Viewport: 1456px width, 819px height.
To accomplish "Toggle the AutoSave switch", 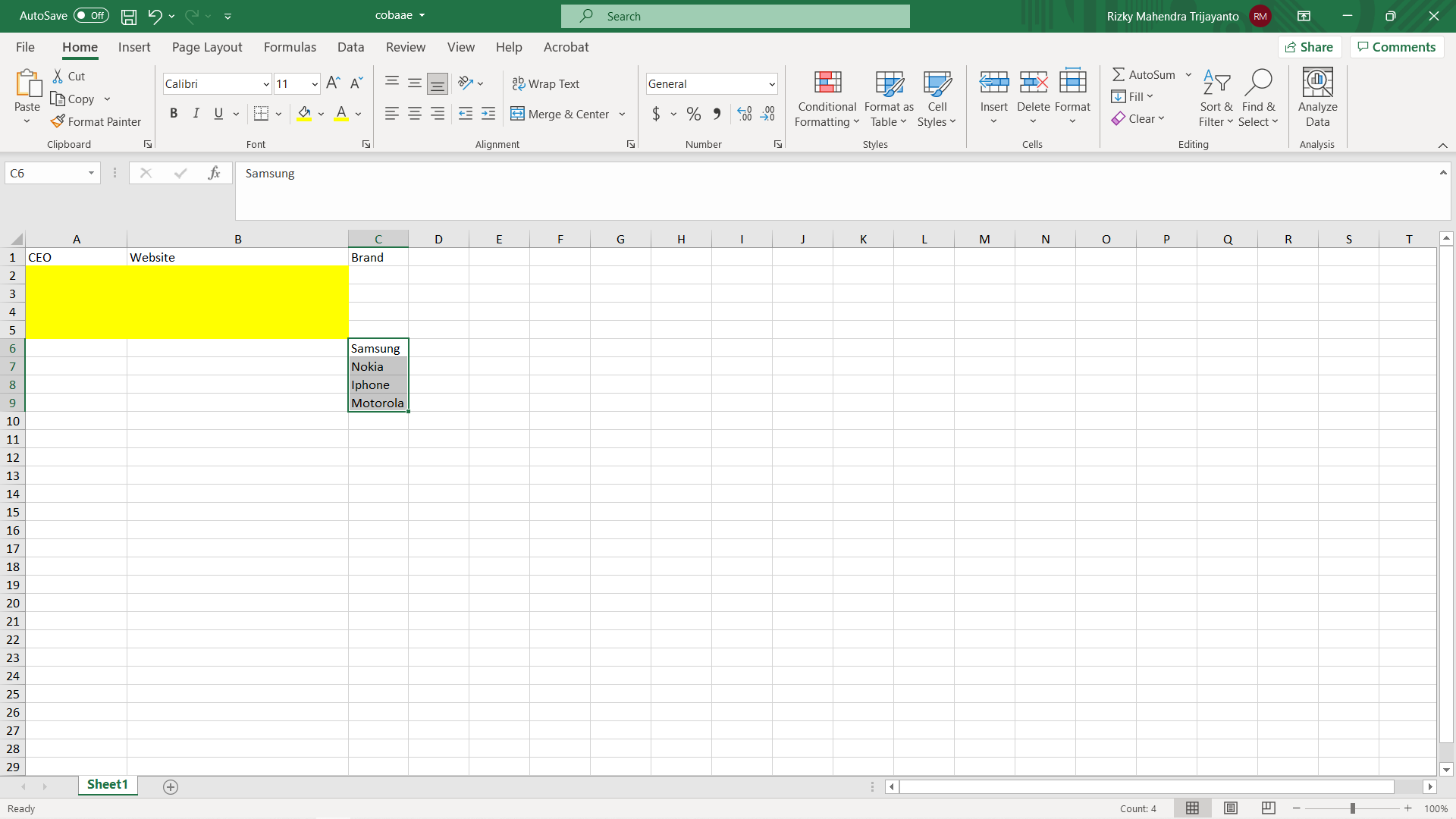I will 91,16.
